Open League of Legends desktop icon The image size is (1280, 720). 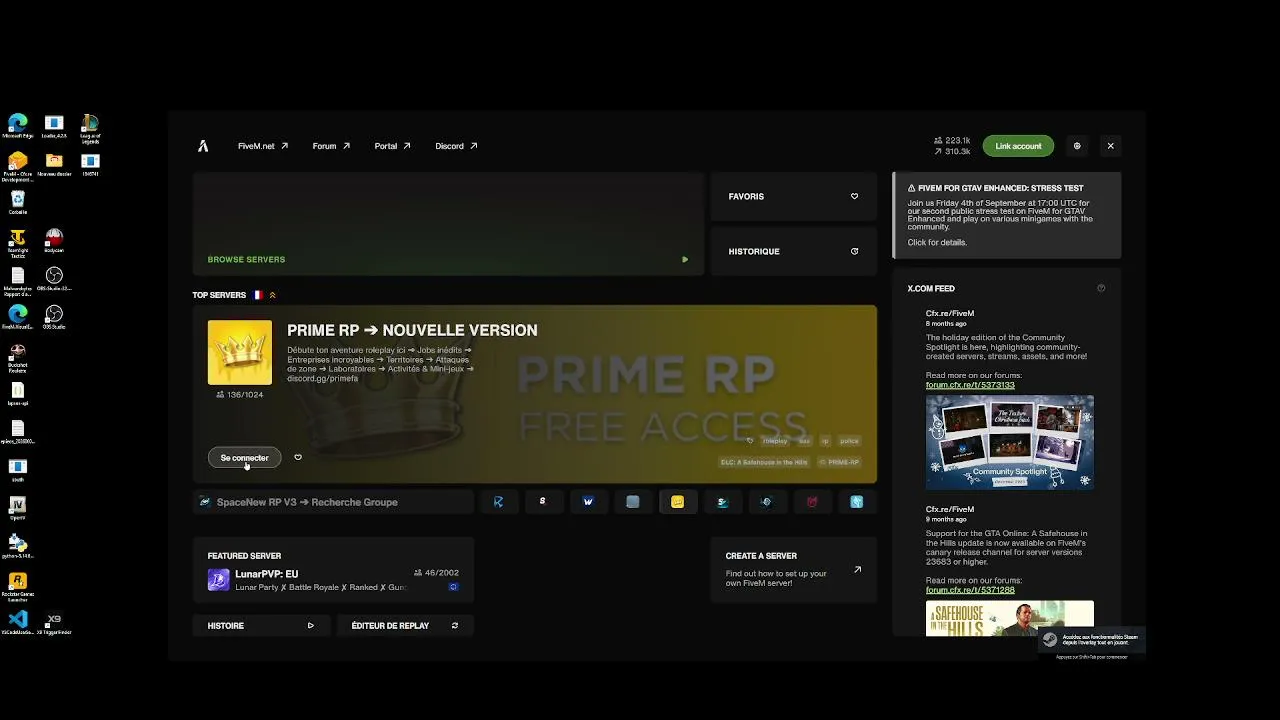click(90, 127)
